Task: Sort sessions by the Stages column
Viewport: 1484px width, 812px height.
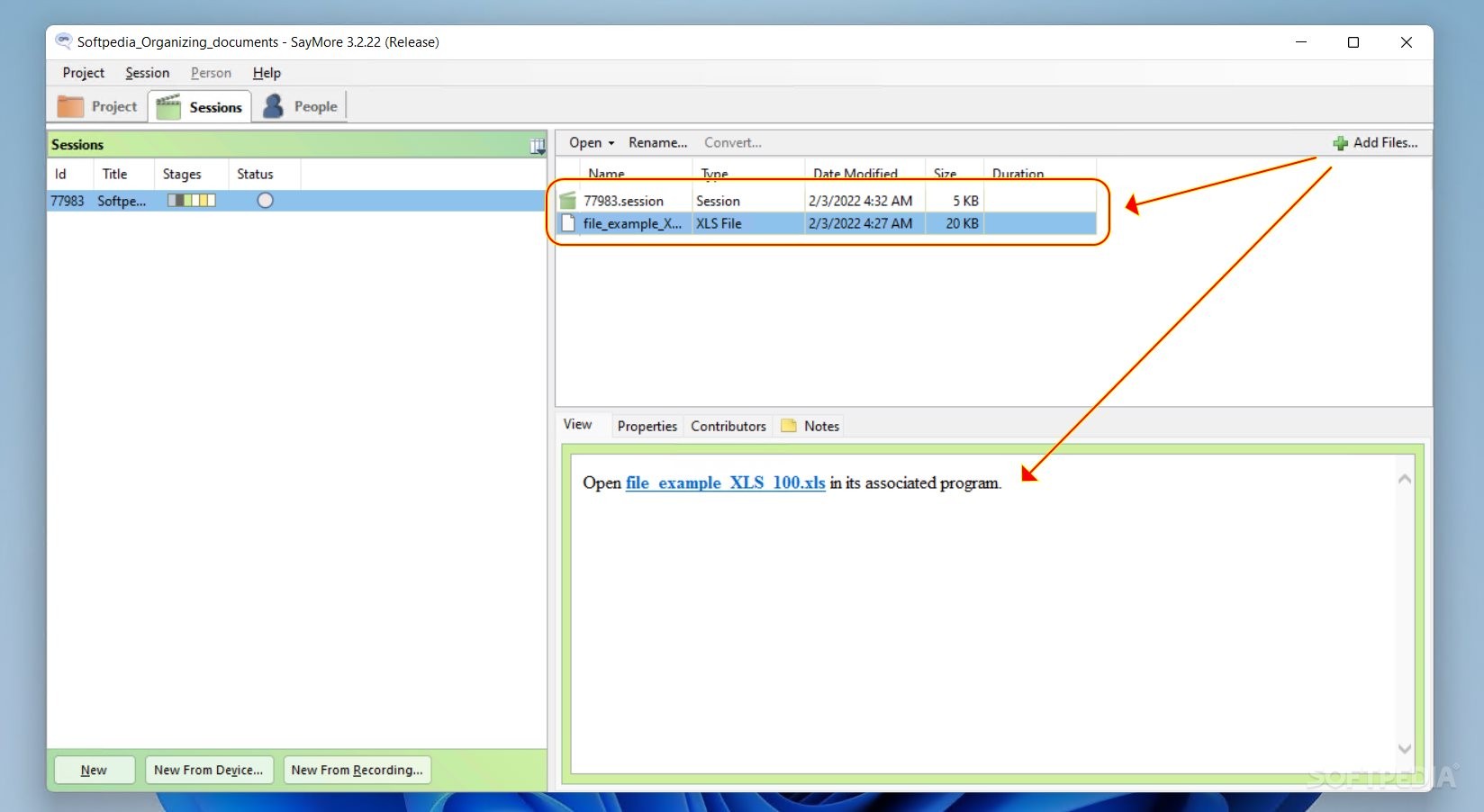Action: click(191, 174)
